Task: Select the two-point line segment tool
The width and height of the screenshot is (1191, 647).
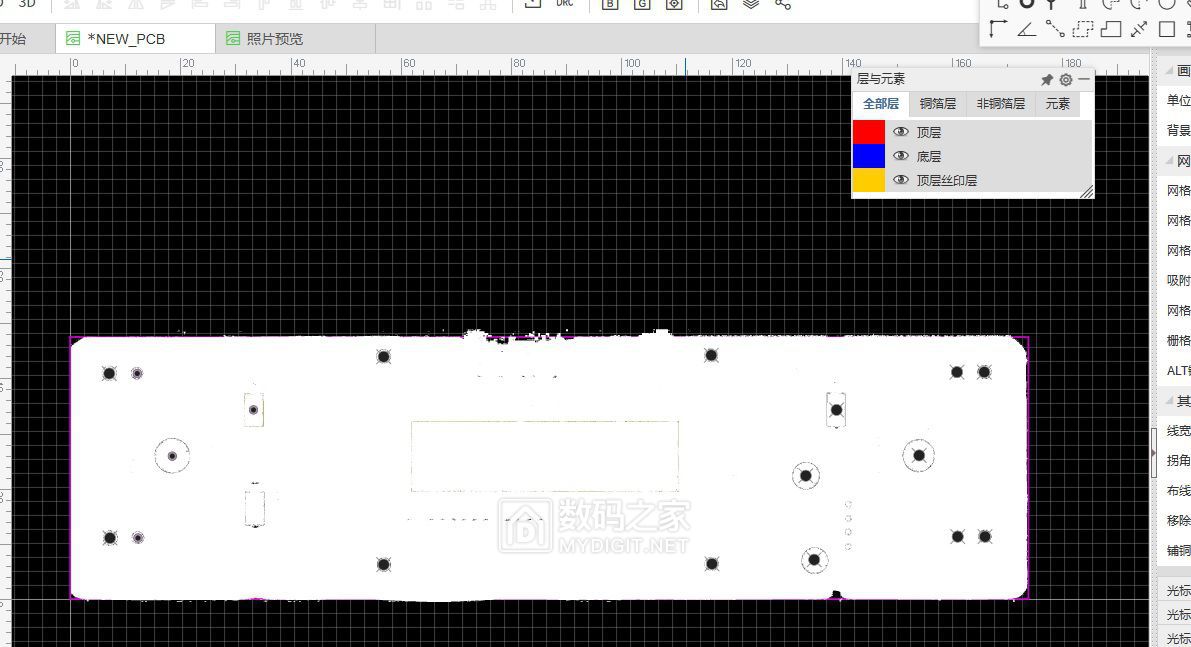Action: pyautogui.click(x=1054, y=29)
